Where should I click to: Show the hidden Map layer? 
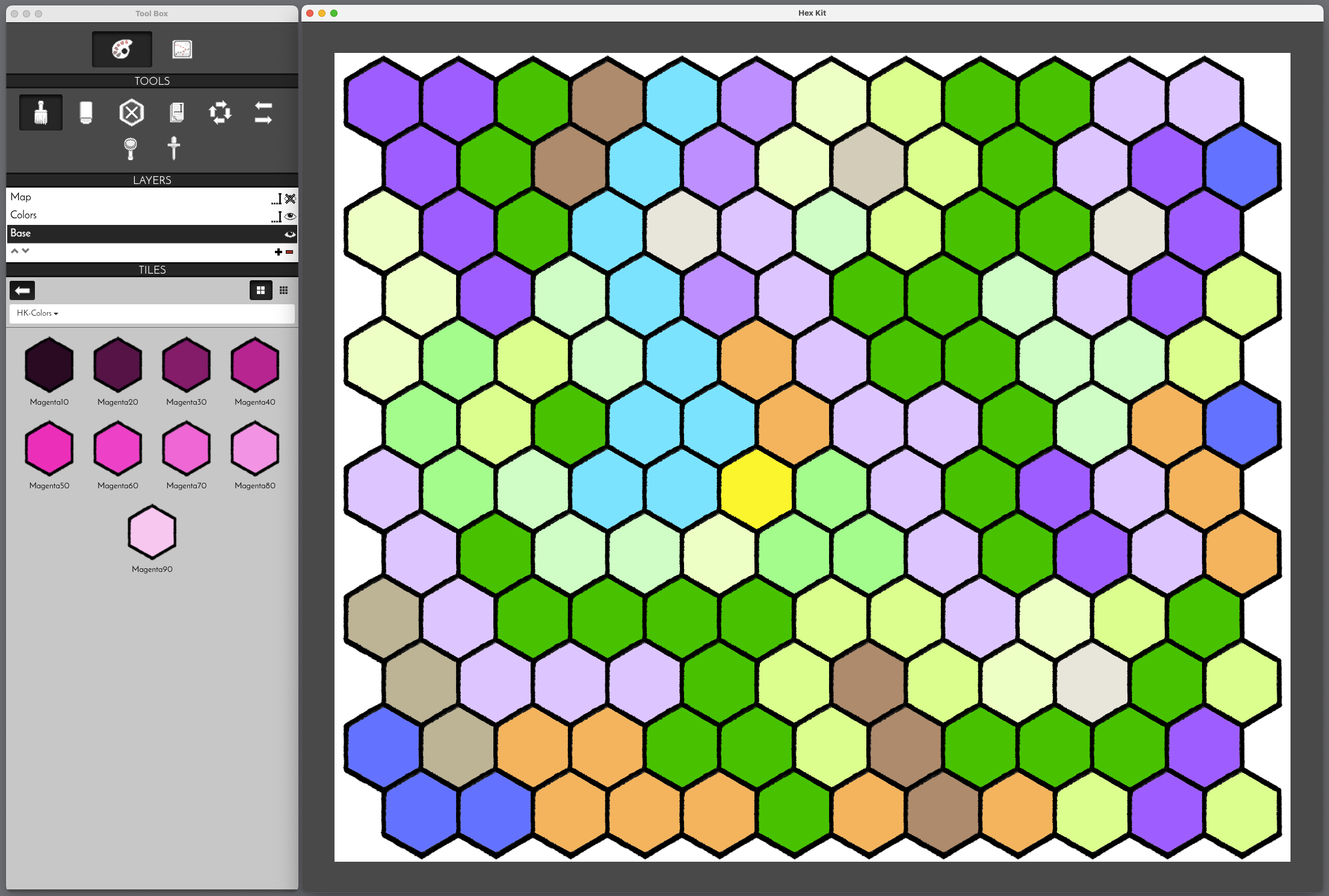(x=291, y=198)
